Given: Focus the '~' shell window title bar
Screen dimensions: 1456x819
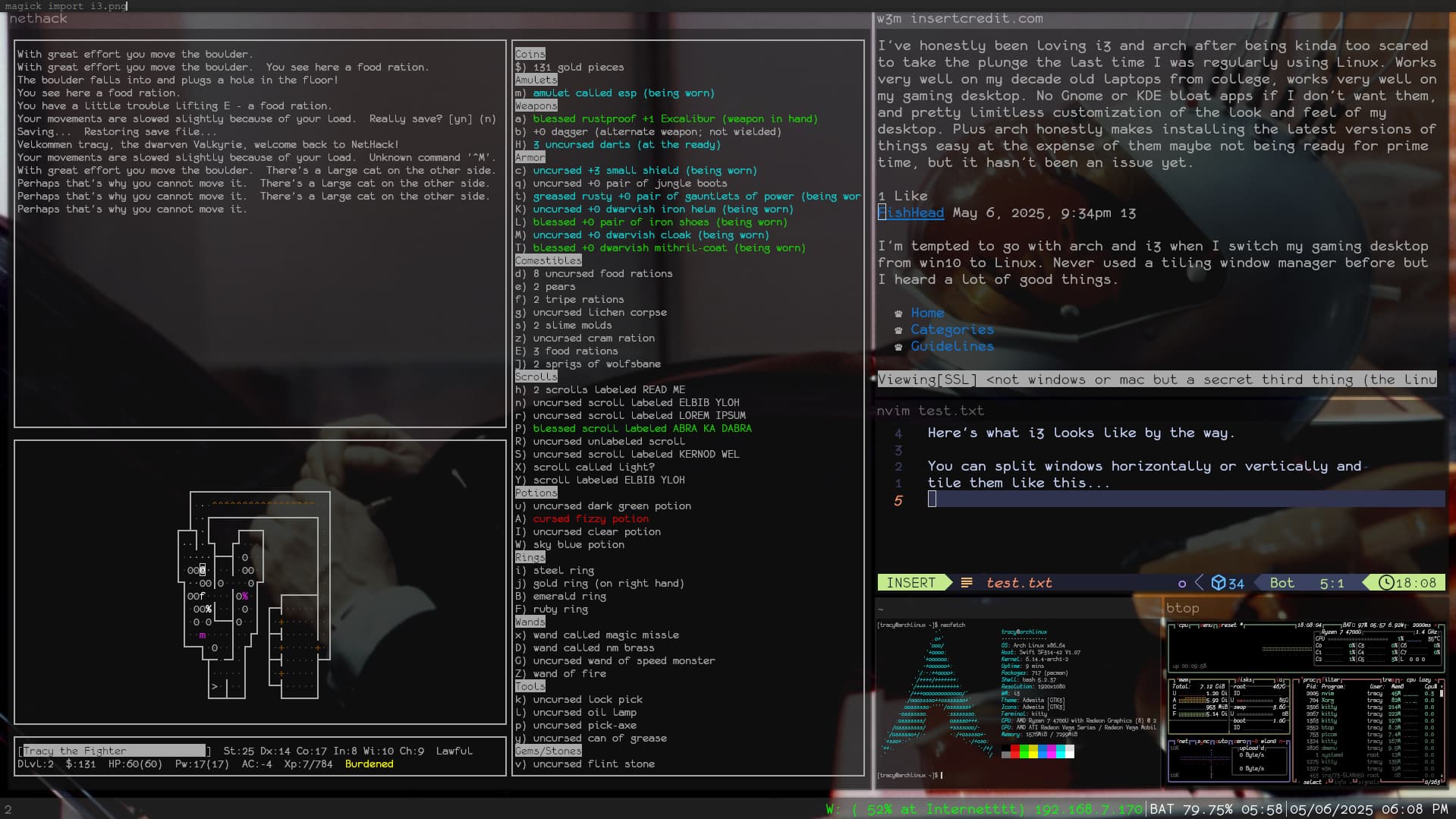Looking at the screenshot, I should [1019, 608].
